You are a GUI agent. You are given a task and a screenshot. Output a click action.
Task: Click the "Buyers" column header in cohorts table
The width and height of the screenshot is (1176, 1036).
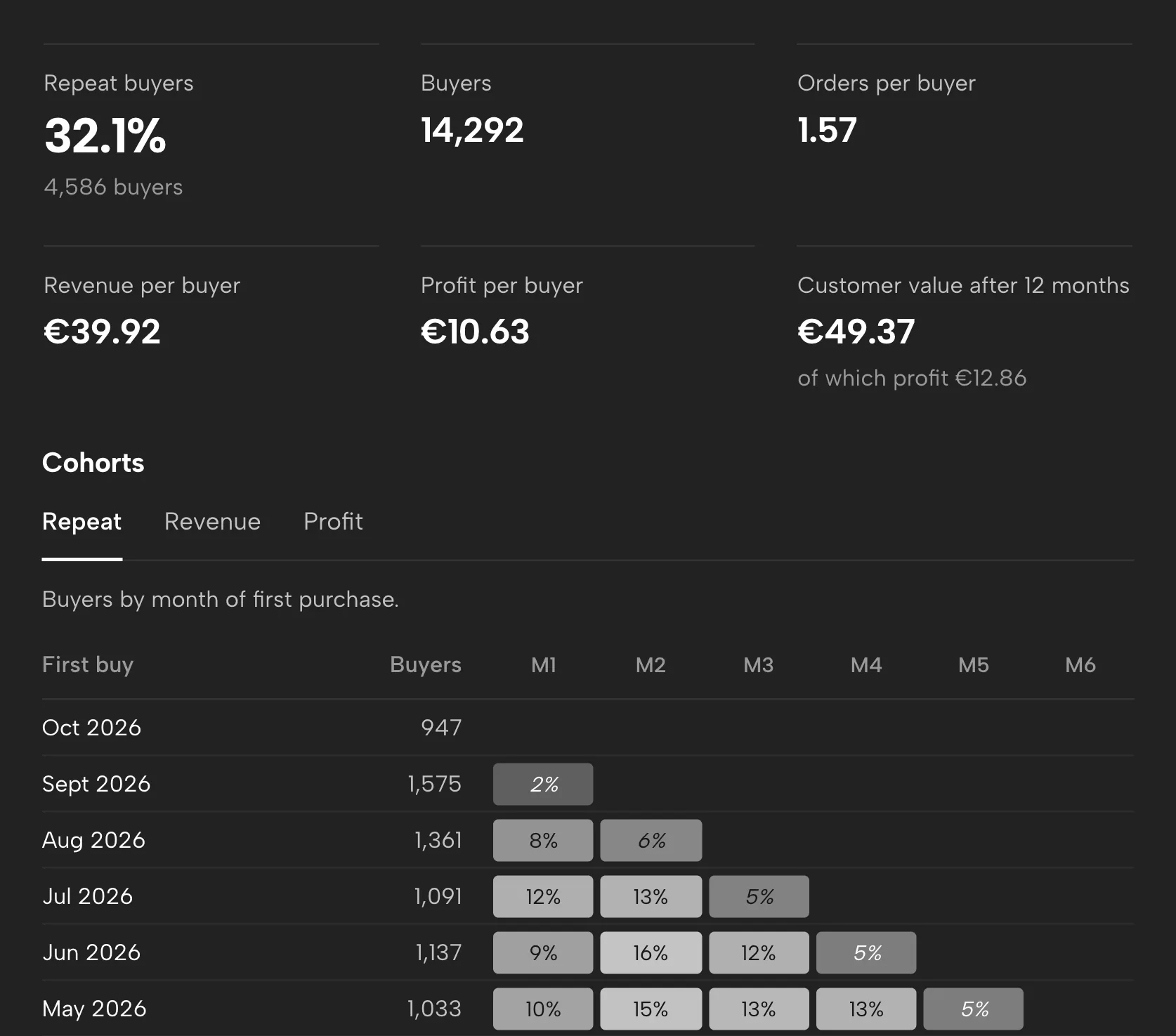(426, 664)
